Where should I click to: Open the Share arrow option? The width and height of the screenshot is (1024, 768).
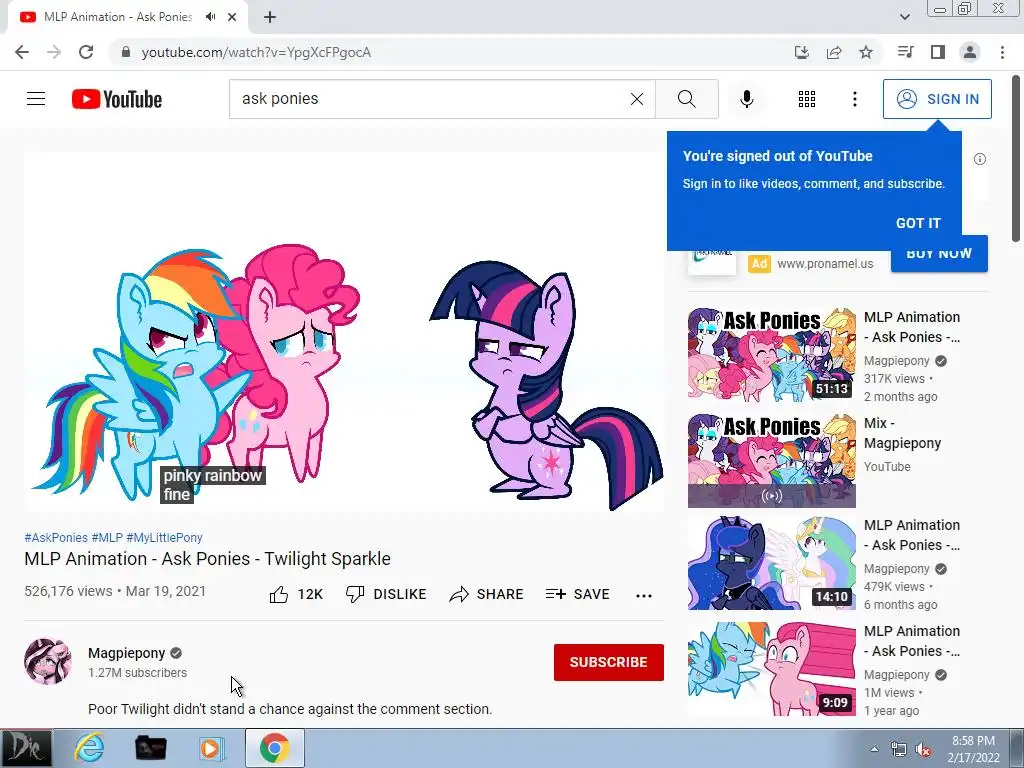[487, 594]
